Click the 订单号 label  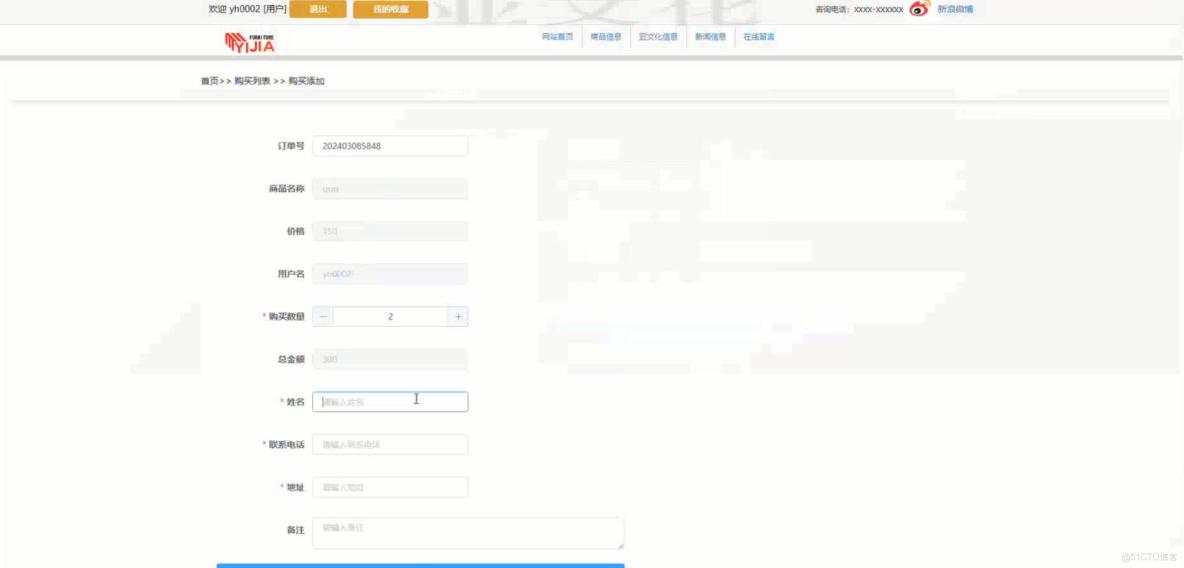291,146
